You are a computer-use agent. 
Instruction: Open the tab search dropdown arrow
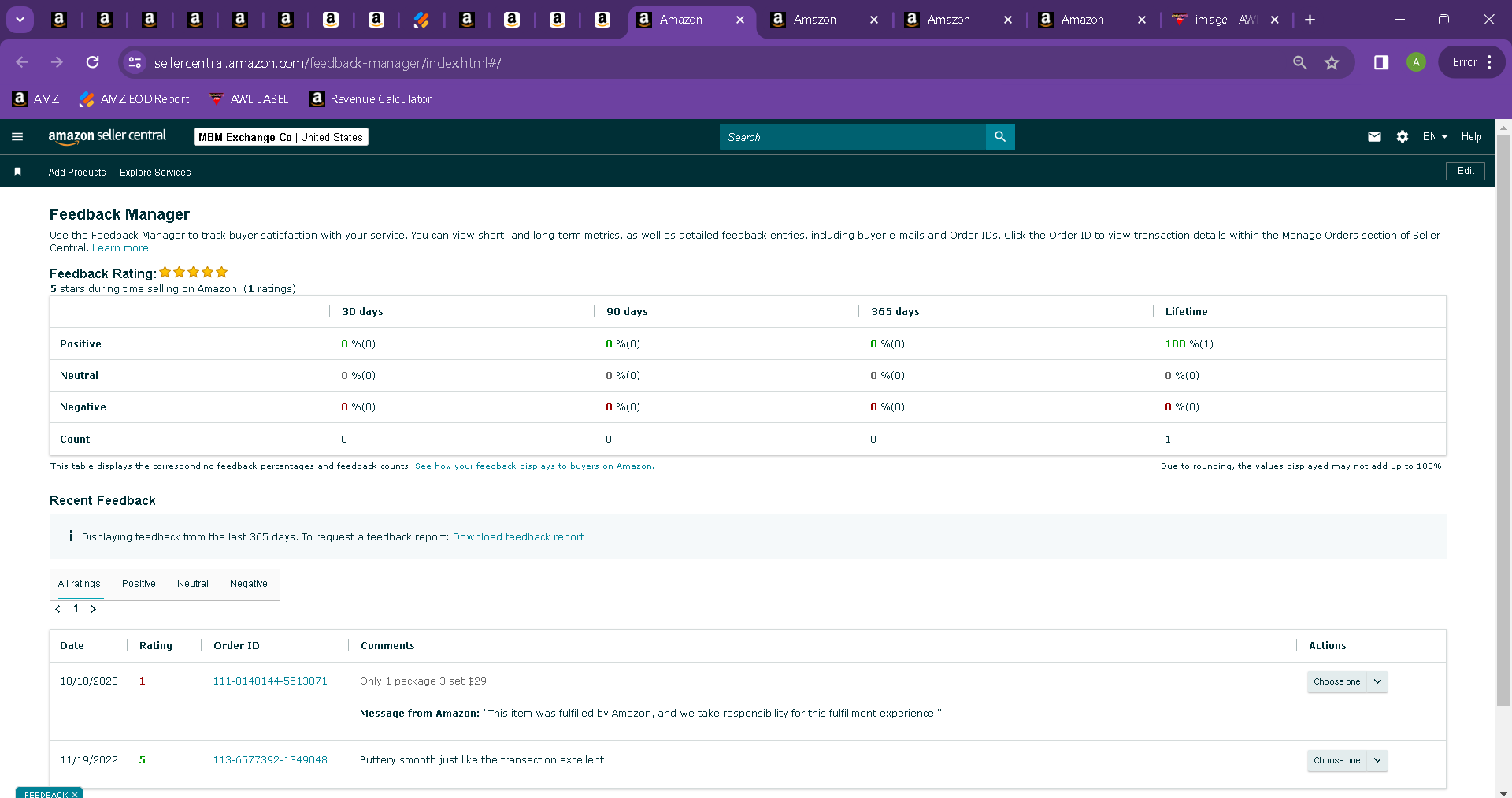pos(20,20)
